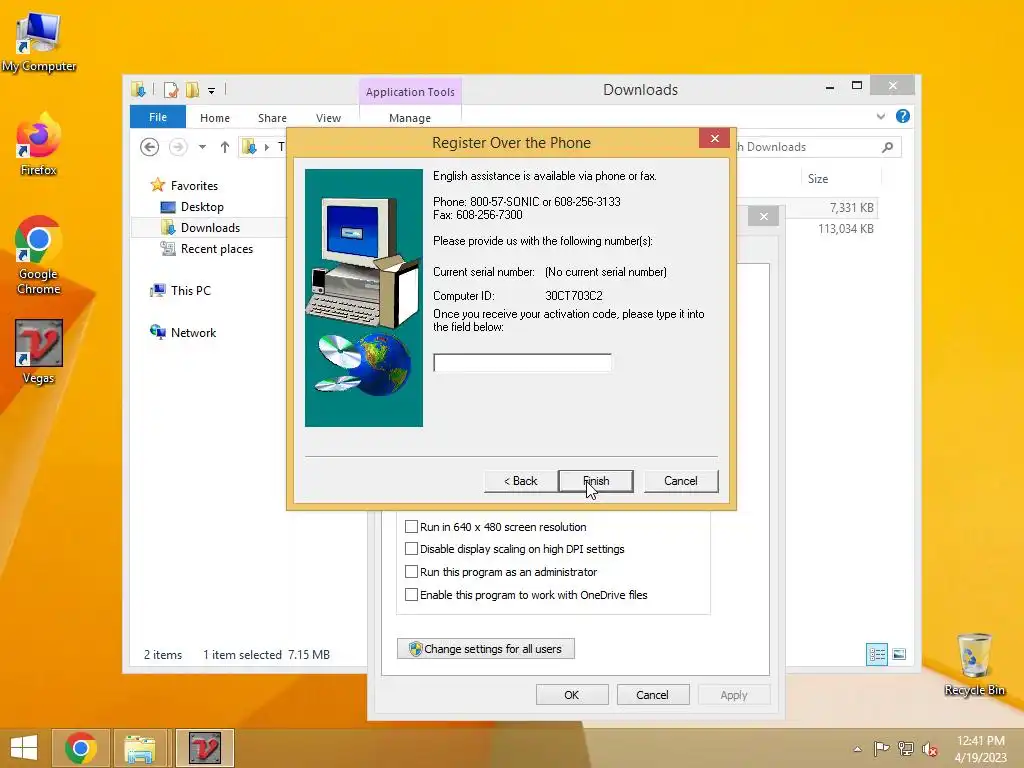
Task: Click Change settings for all users
Action: pyautogui.click(x=486, y=649)
